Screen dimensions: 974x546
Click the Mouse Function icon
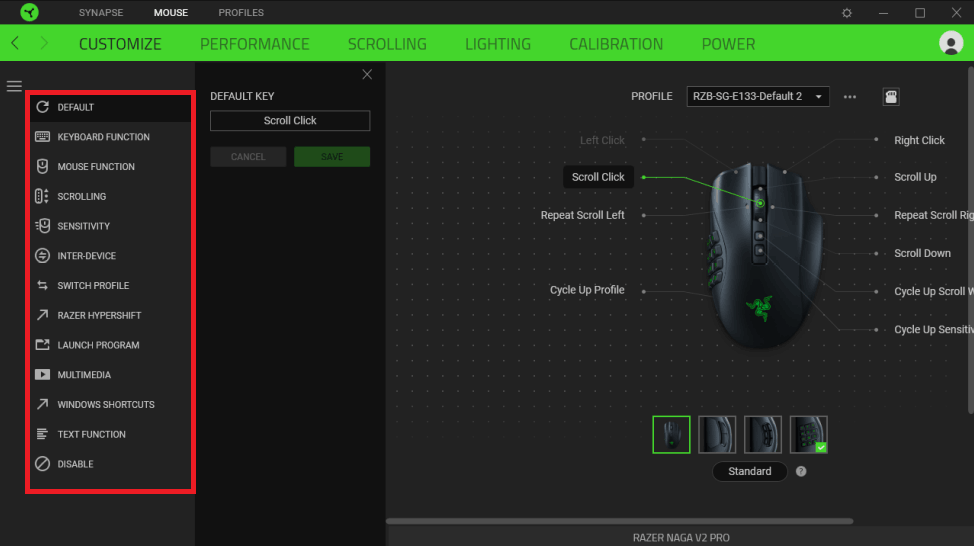click(42, 166)
